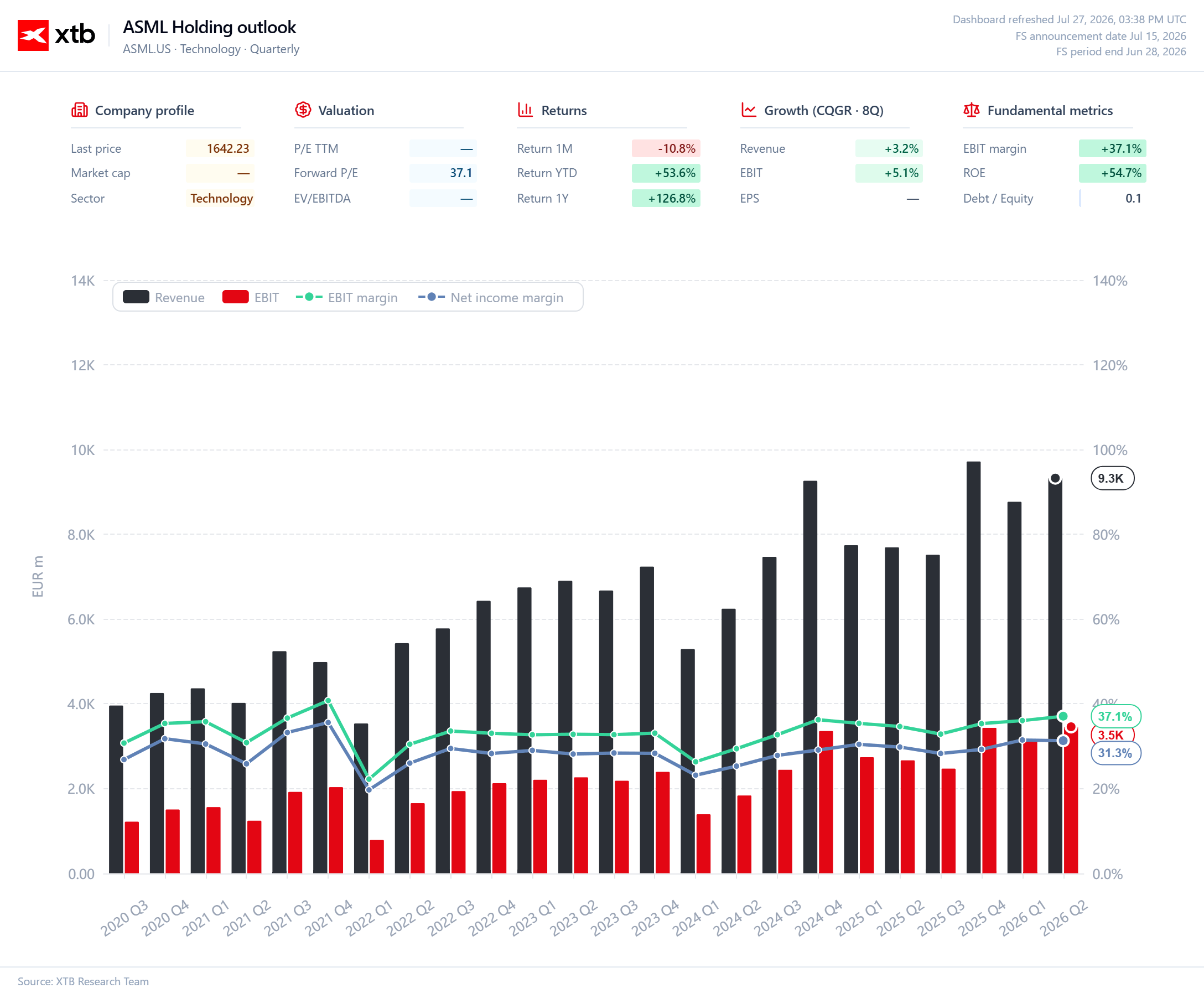Click the Return 1M value -10.8%
This screenshot has height=993, width=1204.
666,148
